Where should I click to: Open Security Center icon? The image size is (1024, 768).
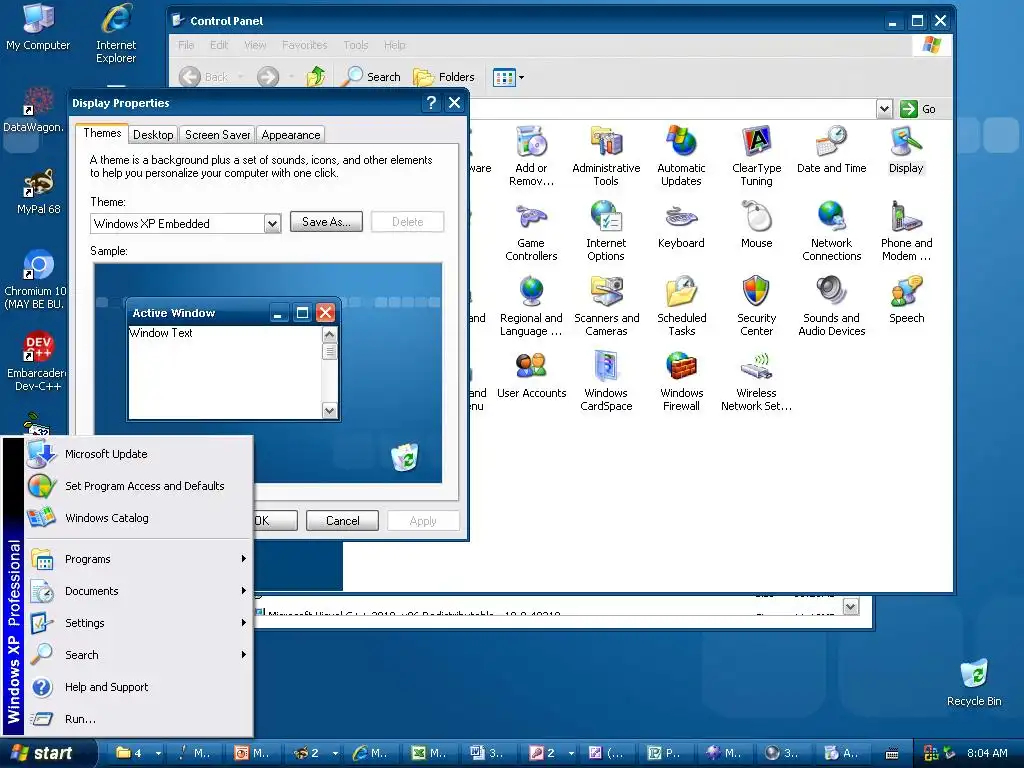pyautogui.click(x=756, y=306)
